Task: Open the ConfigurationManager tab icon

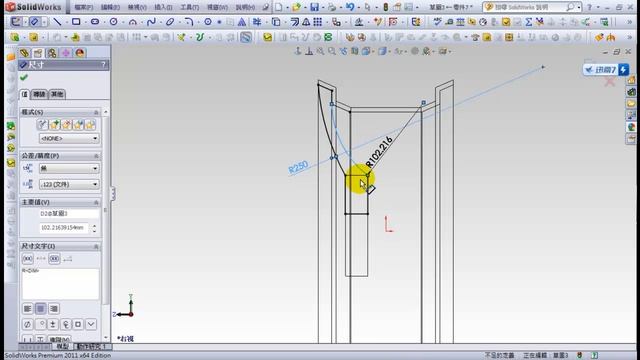Action: (52, 53)
